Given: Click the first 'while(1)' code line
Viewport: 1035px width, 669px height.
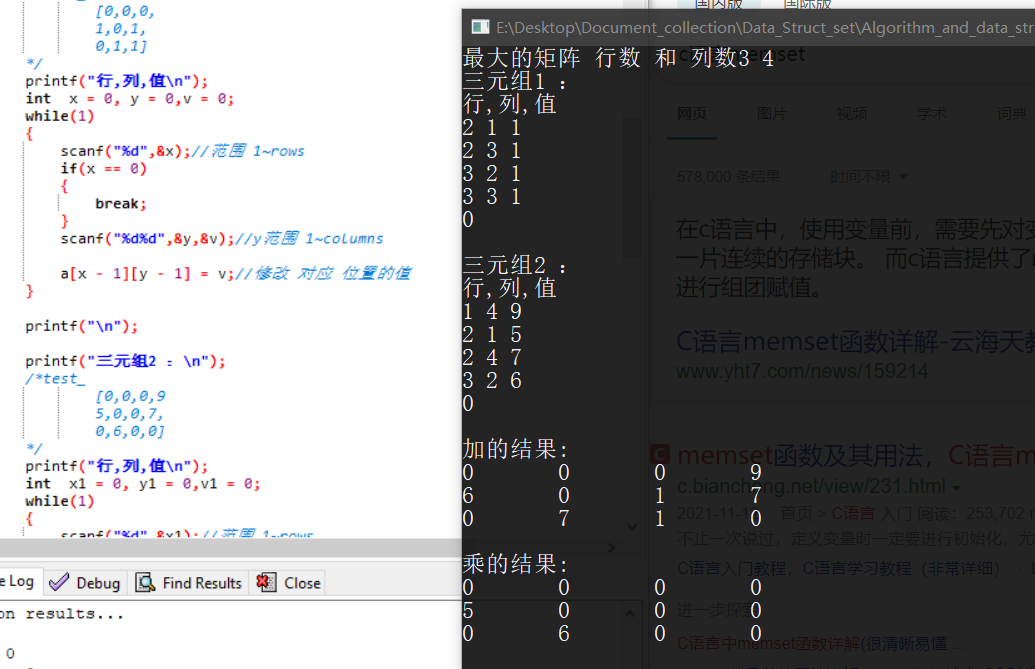Looking at the screenshot, I should pyautogui.click(x=60, y=116).
